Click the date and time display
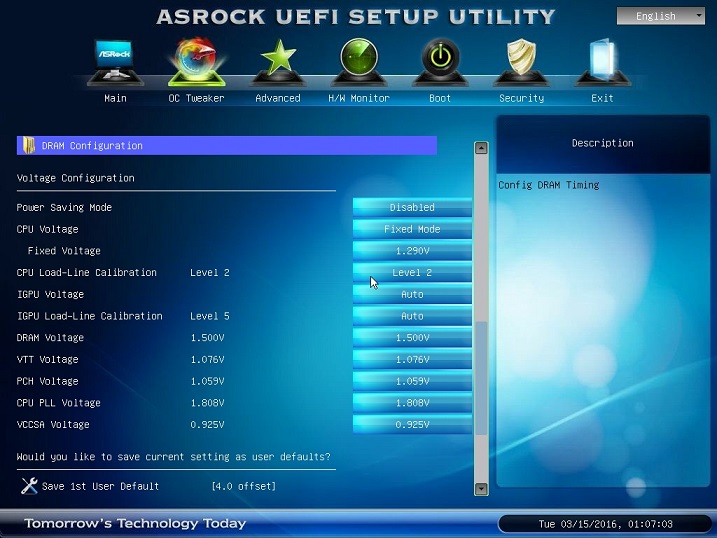Image resolution: width=717 pixels, height=538 pixels. [x=605, y=524]
